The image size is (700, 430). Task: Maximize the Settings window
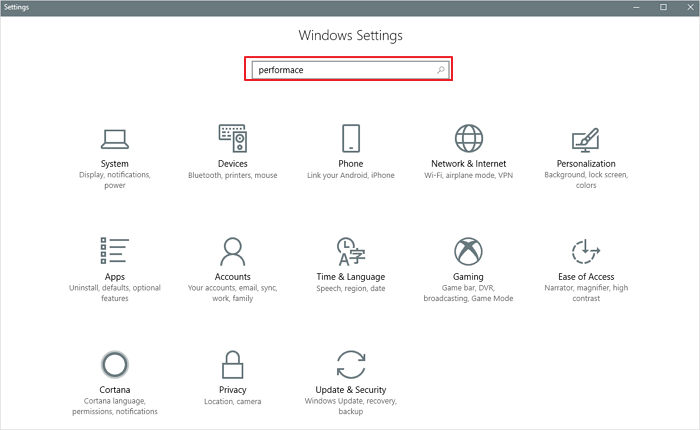click(663, 7)
